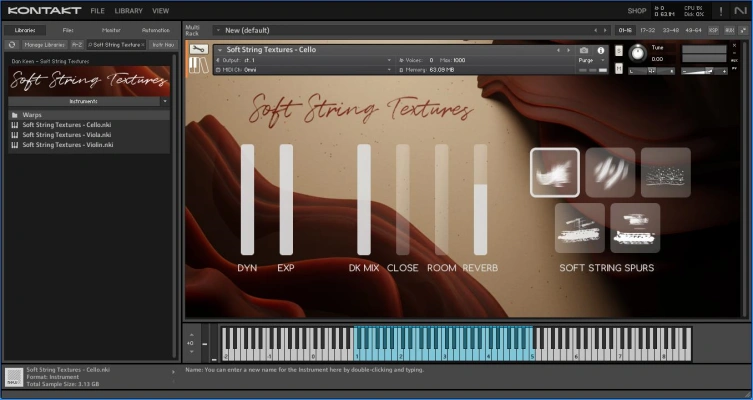Select the third Soft String Spurs thumbnail

coord(665,172)
